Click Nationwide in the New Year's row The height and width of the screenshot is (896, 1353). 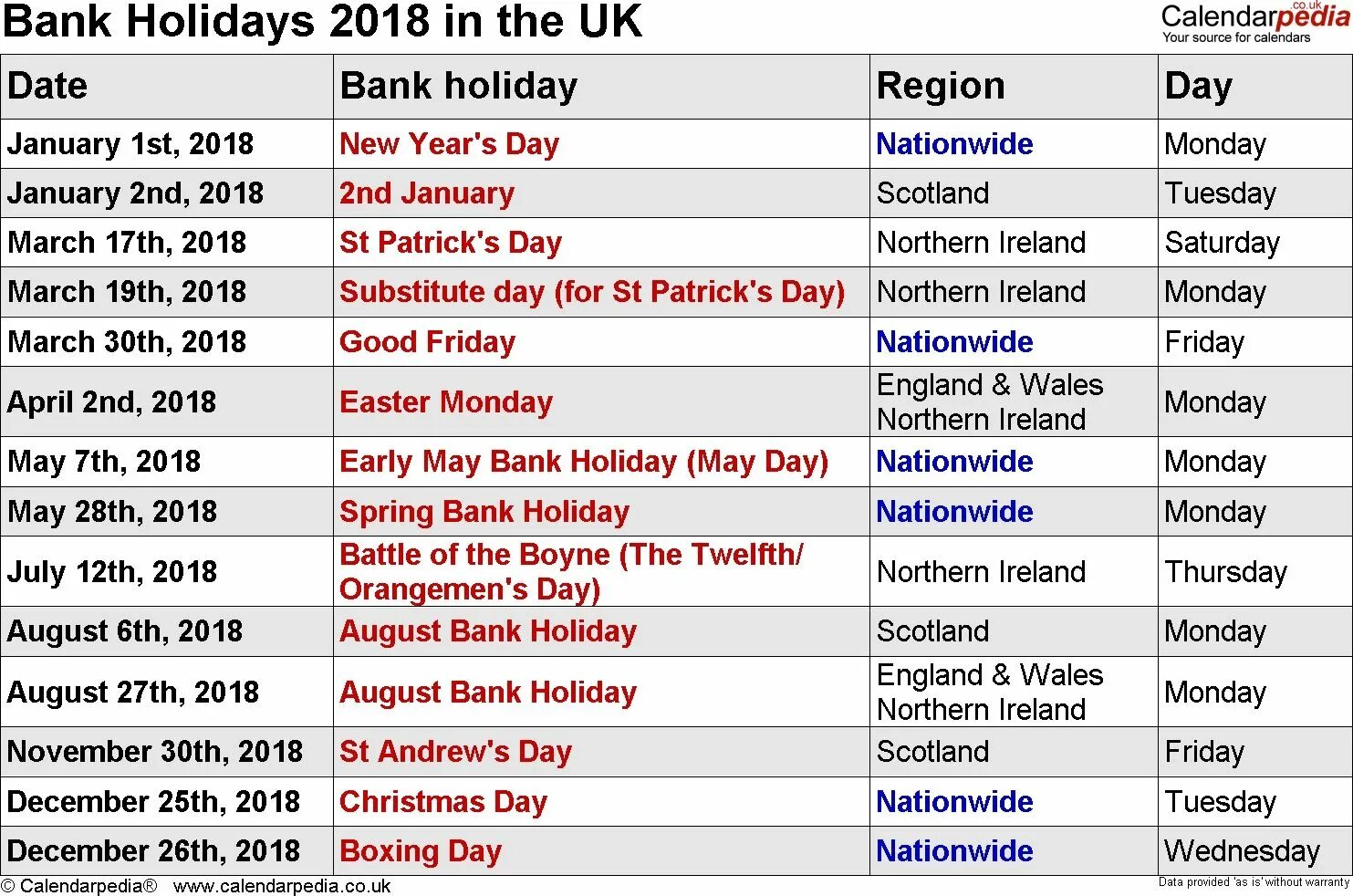click(x=954, y=144)
